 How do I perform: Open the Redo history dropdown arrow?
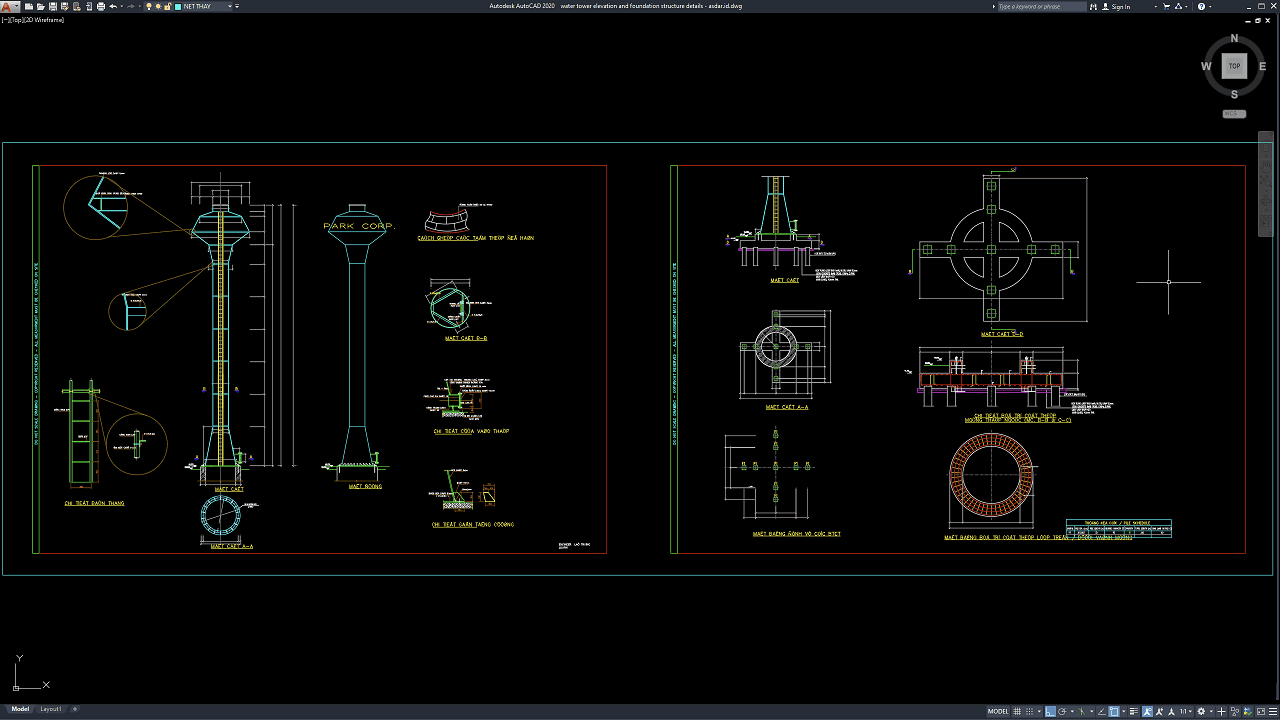click(x=140, y=6)
